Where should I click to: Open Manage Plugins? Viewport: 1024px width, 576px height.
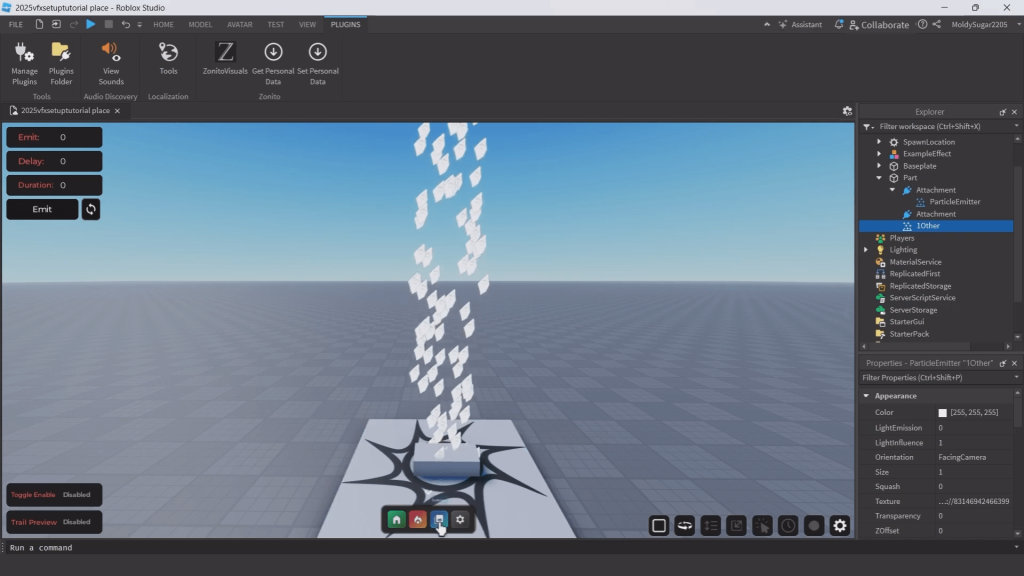coord(24,63)
